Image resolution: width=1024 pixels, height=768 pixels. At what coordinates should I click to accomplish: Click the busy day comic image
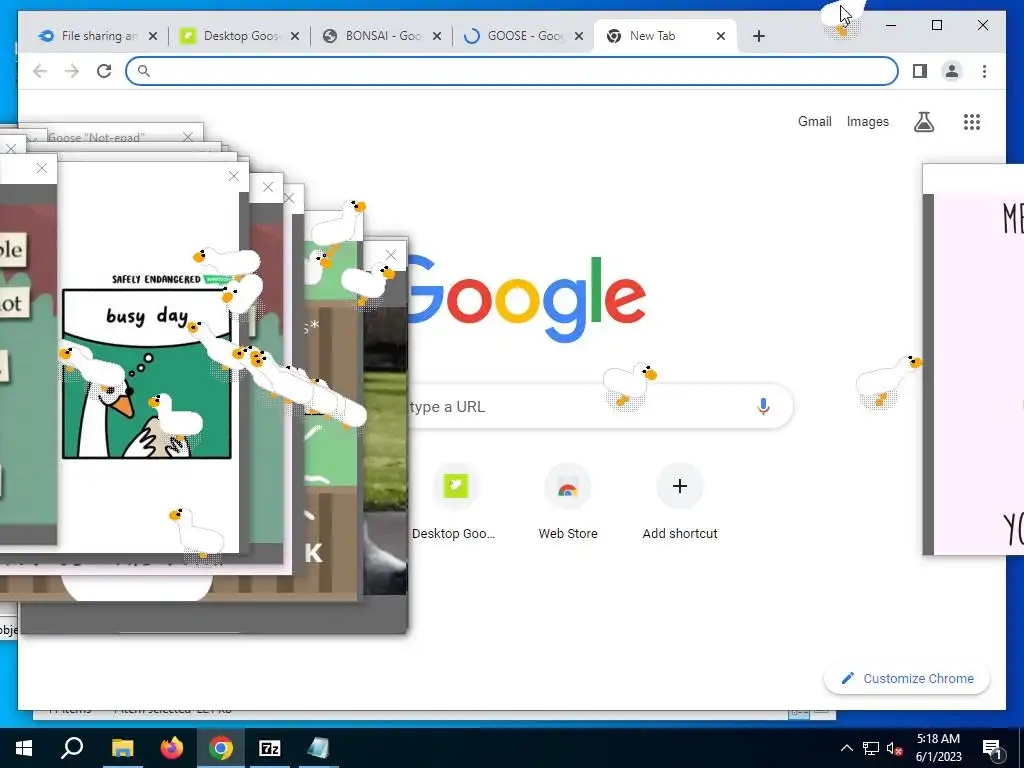point(147,373)
